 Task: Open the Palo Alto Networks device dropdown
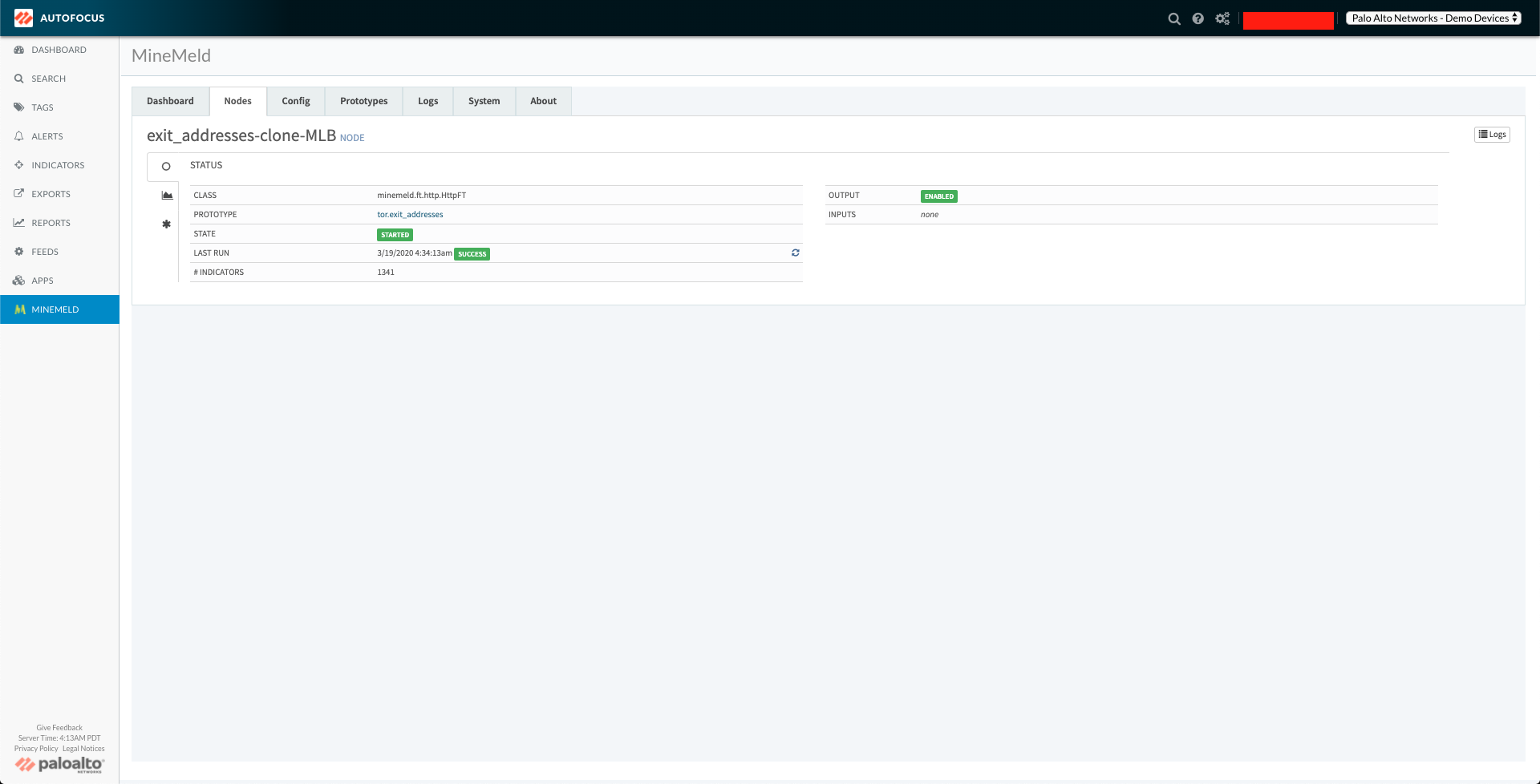pyautogui.click(x=1433, y=18)
